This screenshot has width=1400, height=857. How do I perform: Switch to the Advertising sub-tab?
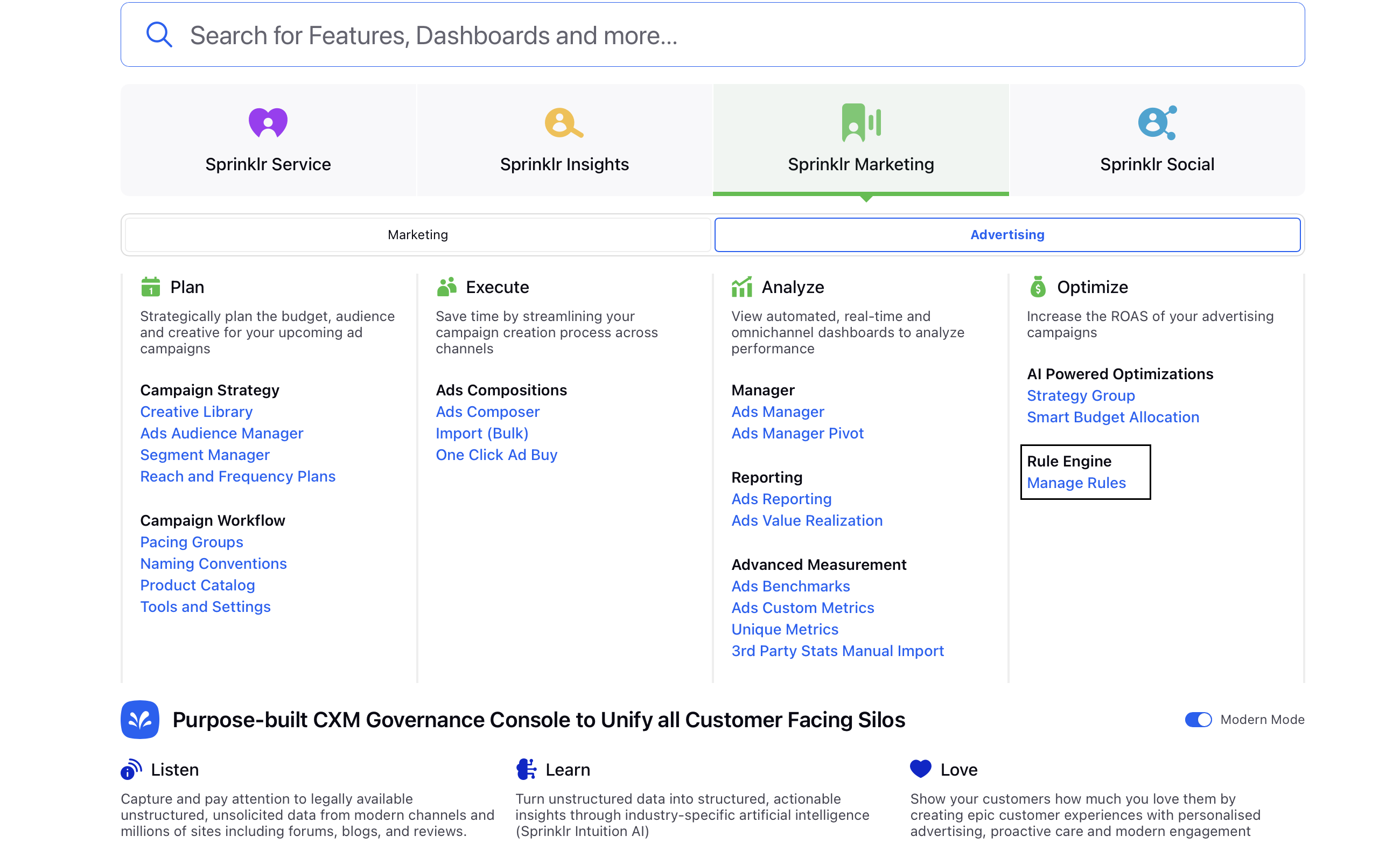pos(1007,235)
